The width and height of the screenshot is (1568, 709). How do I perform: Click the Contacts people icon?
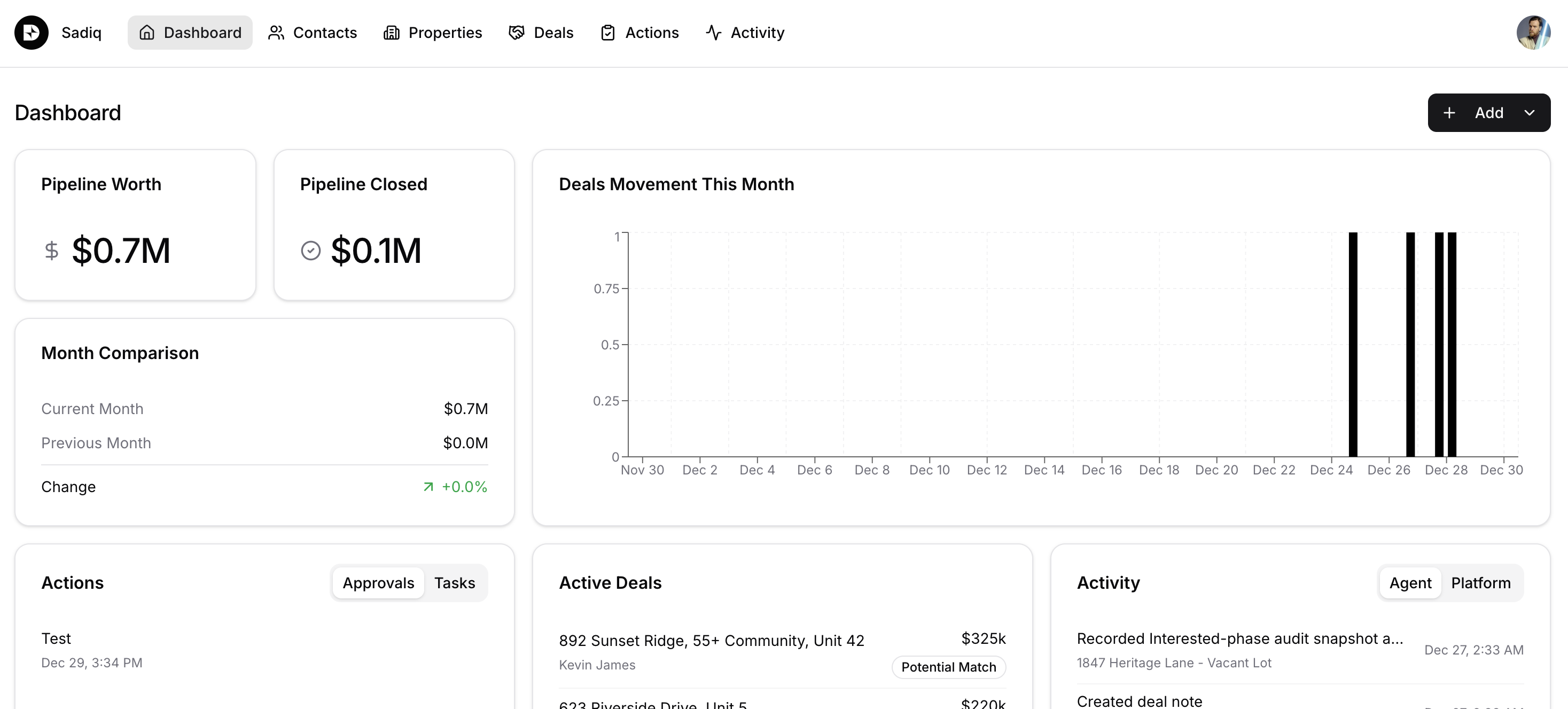point(276,32)
